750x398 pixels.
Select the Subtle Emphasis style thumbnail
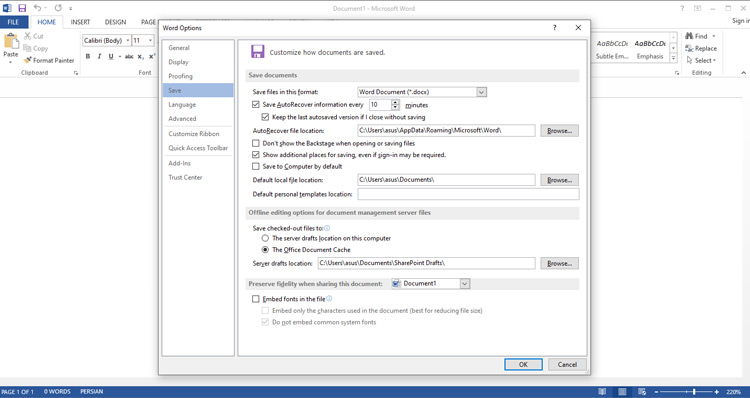pyautogui.click(x=612, y=49)
